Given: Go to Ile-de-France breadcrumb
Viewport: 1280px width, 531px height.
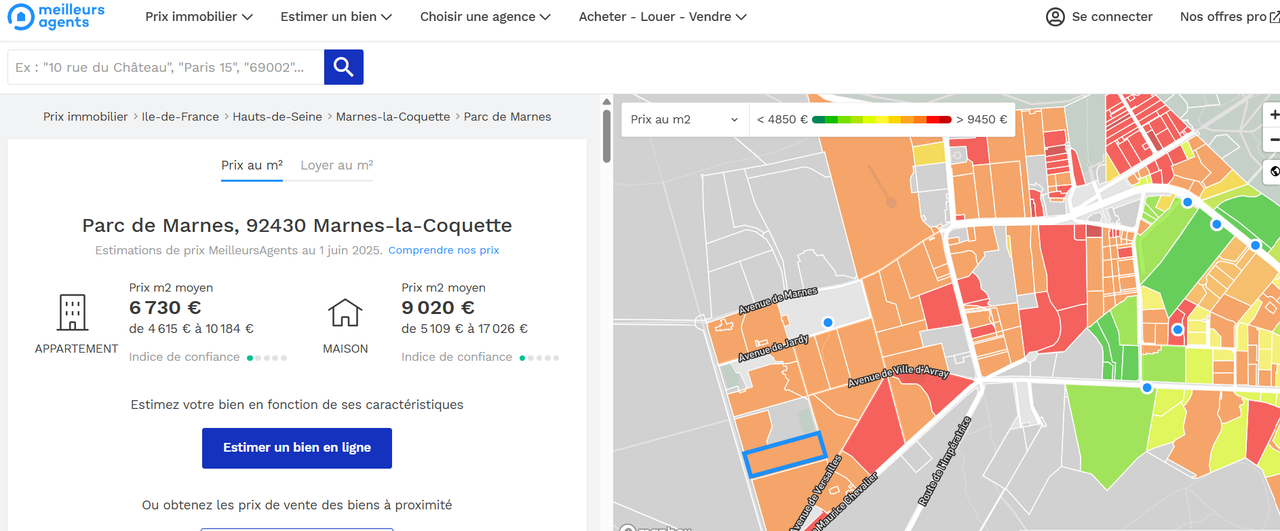Looking at the screenshot, I should click(180, 117).
